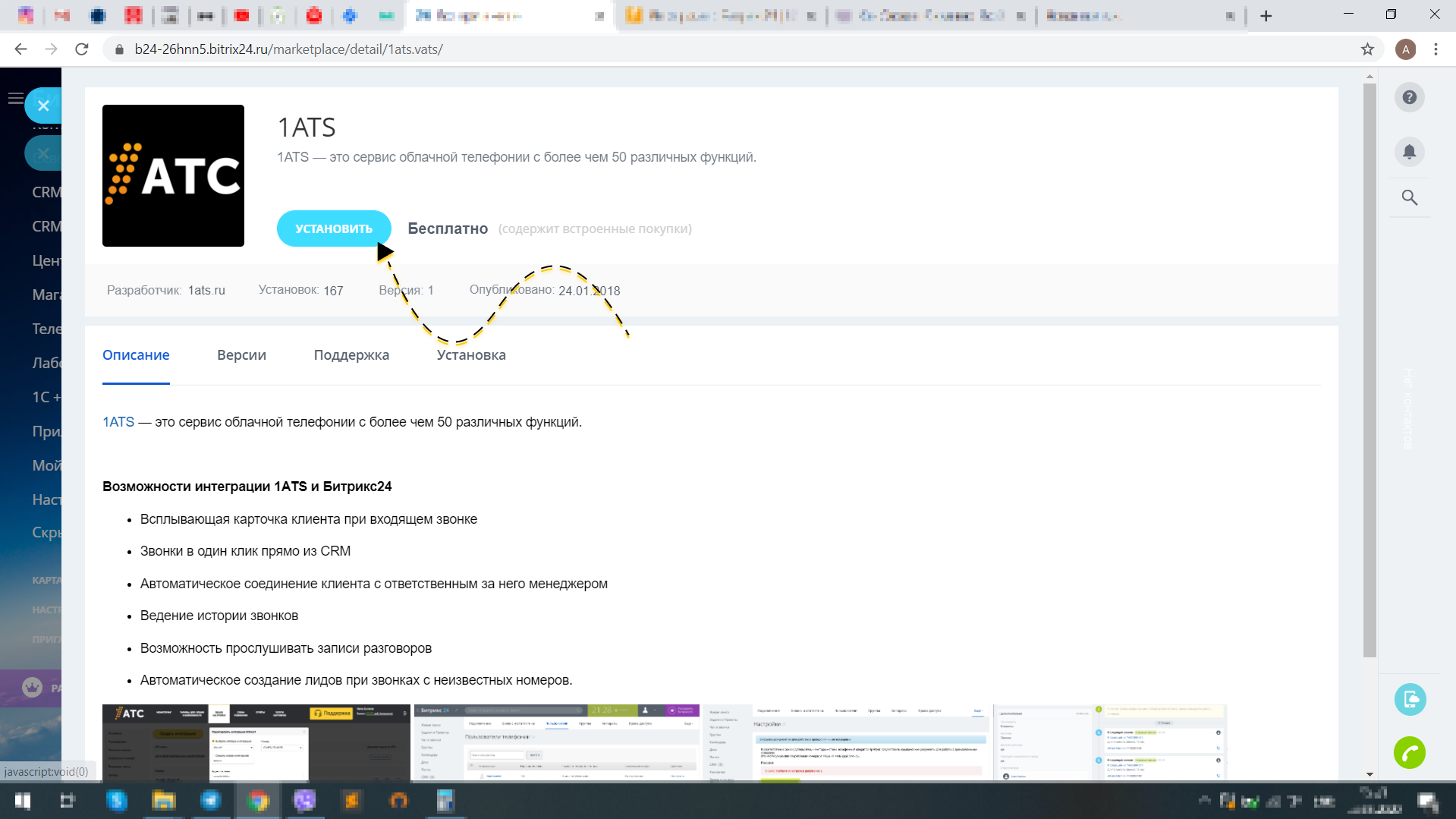Open the notifications bell icon

[x=1409, y=152]
